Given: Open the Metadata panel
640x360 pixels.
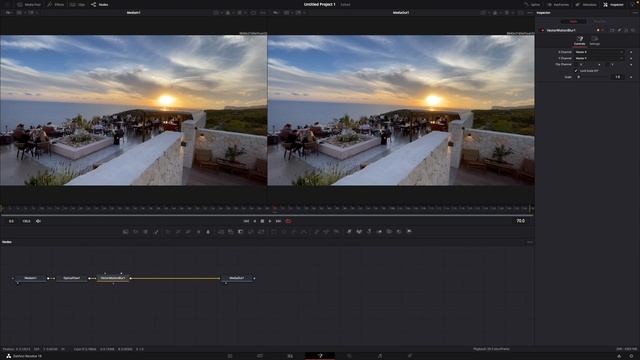Looking at the screenshot, I should 586,4.
